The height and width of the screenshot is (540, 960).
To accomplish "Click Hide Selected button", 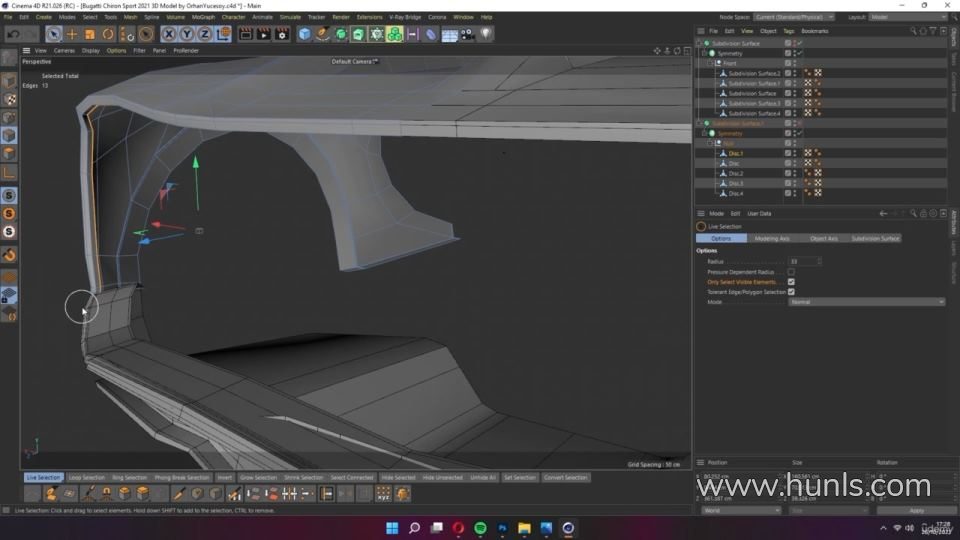I will tap(398, 478).
